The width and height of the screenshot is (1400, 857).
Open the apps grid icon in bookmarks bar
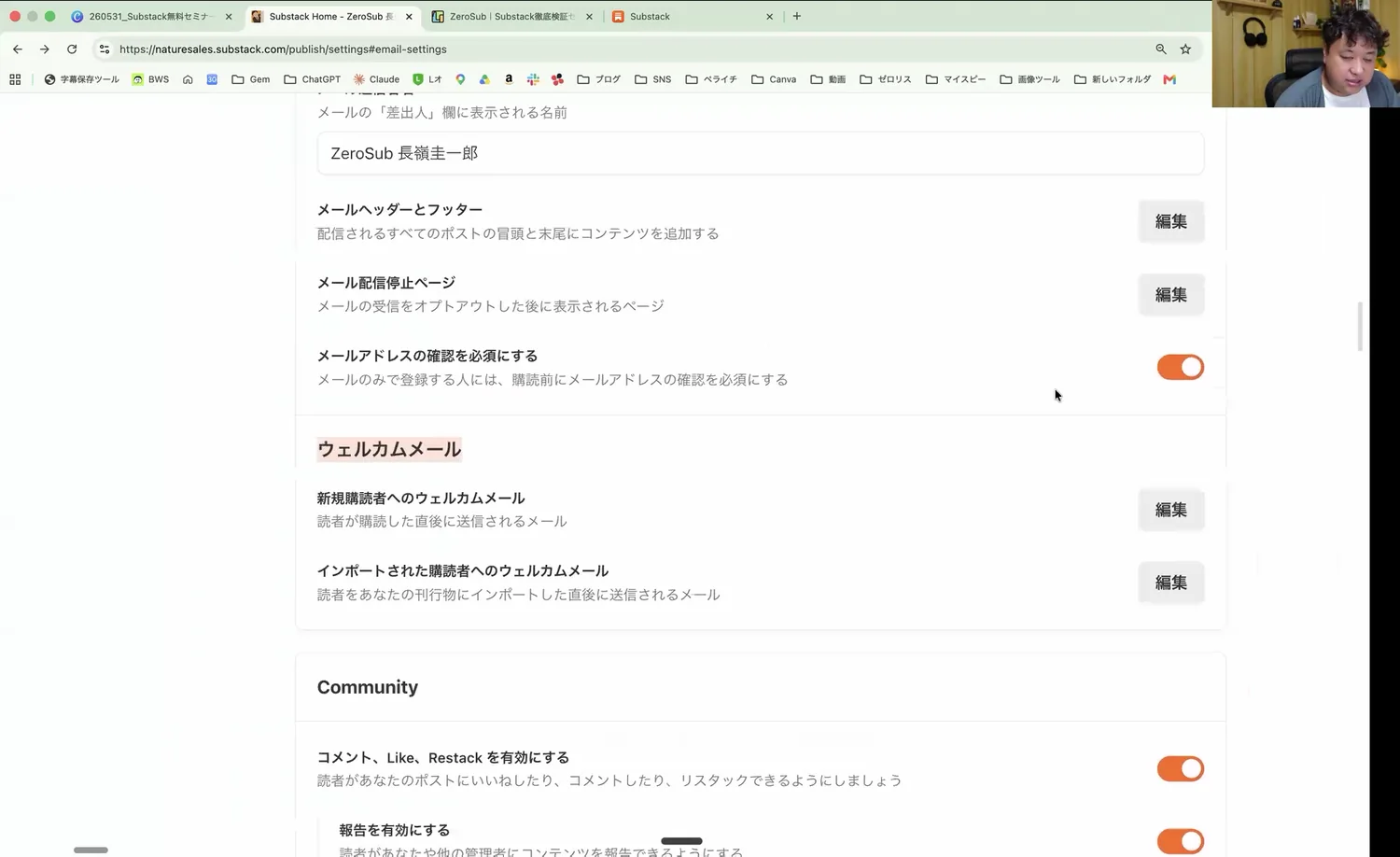coord(15,79)
